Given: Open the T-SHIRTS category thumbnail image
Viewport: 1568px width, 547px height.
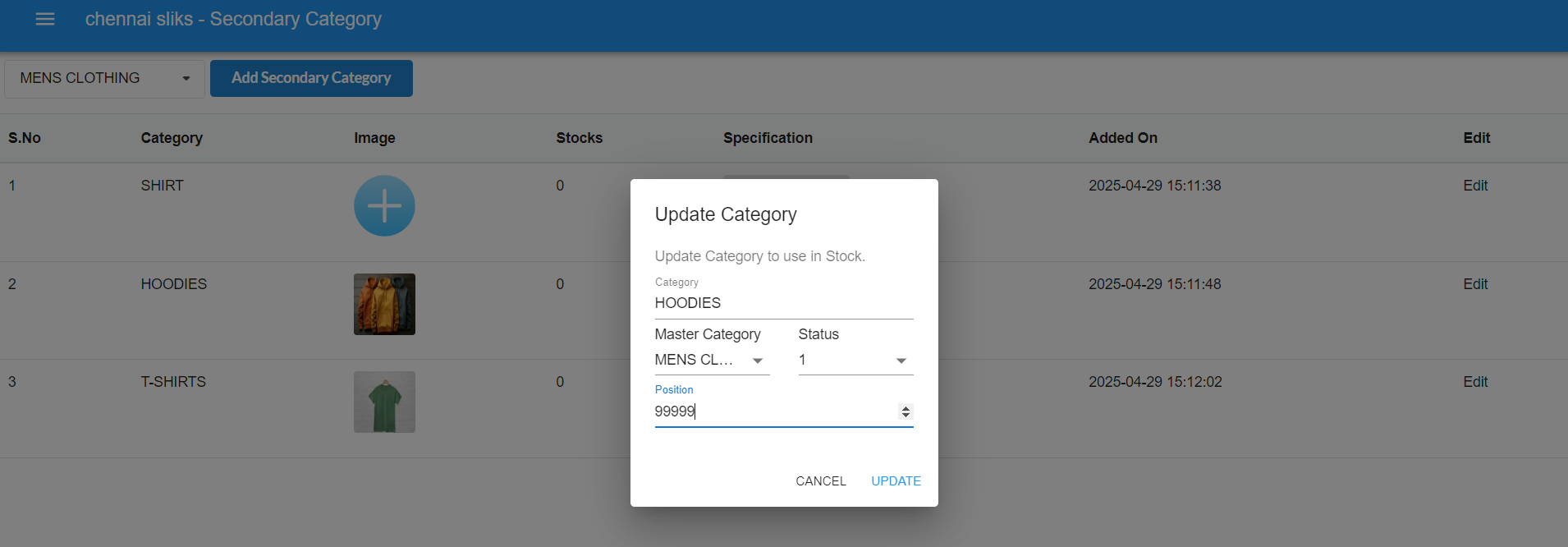Looking at the screenshot, I should click(384, 402).
